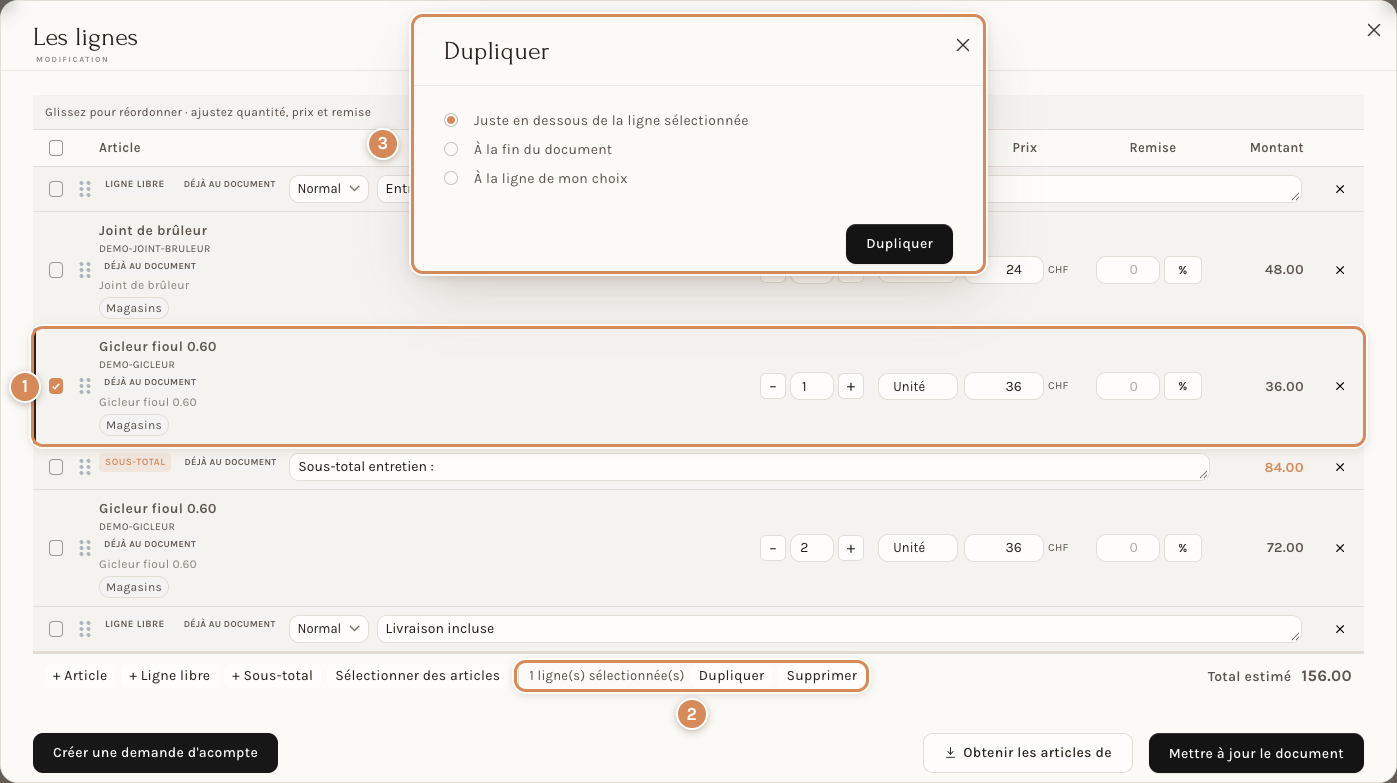Toggle percent discount on Joint de brûleur line
Viewport: 1397px width, 783px height.
click(1183, 270)
